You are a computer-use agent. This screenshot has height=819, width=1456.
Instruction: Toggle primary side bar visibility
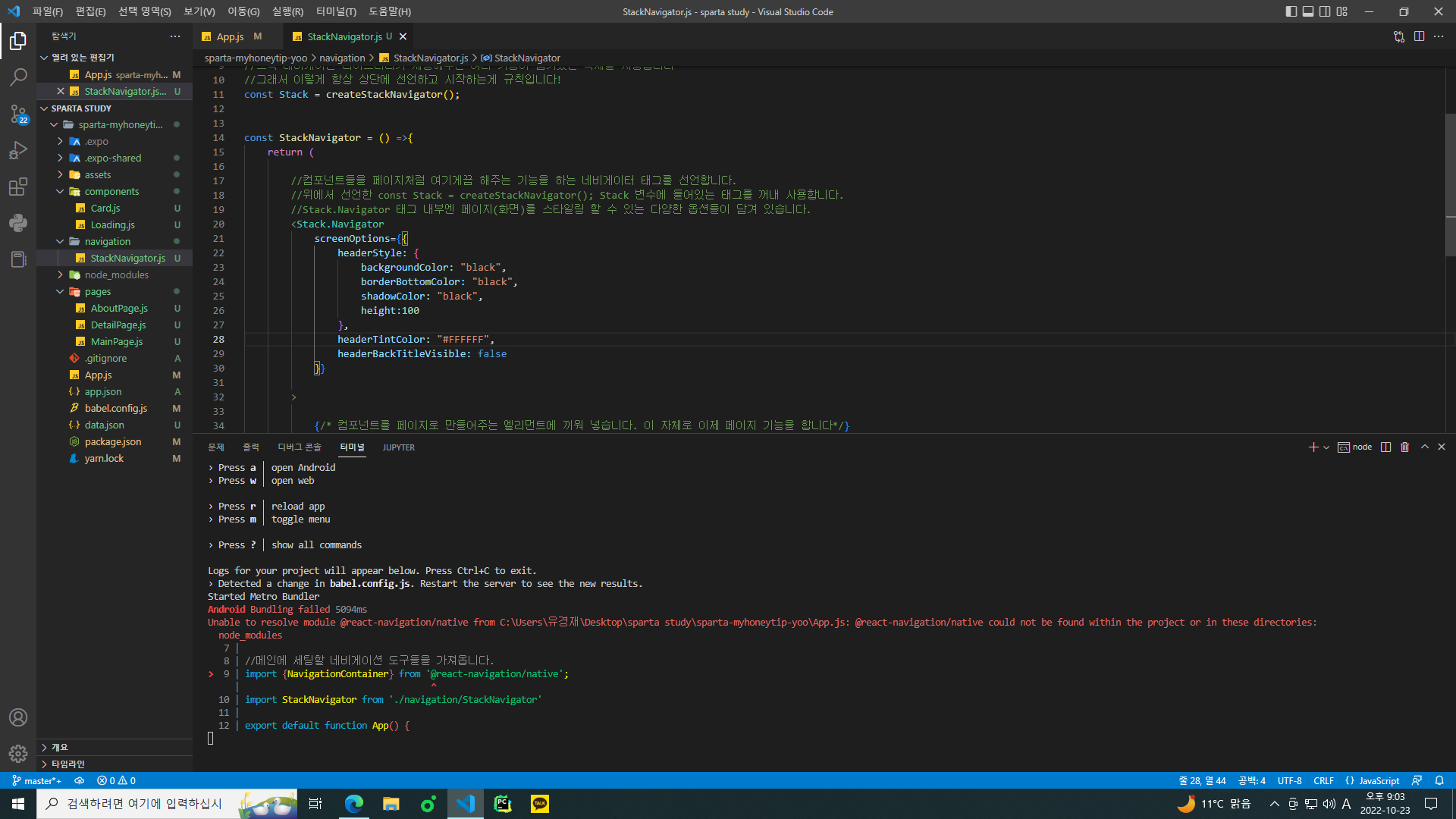(1291, 11)
